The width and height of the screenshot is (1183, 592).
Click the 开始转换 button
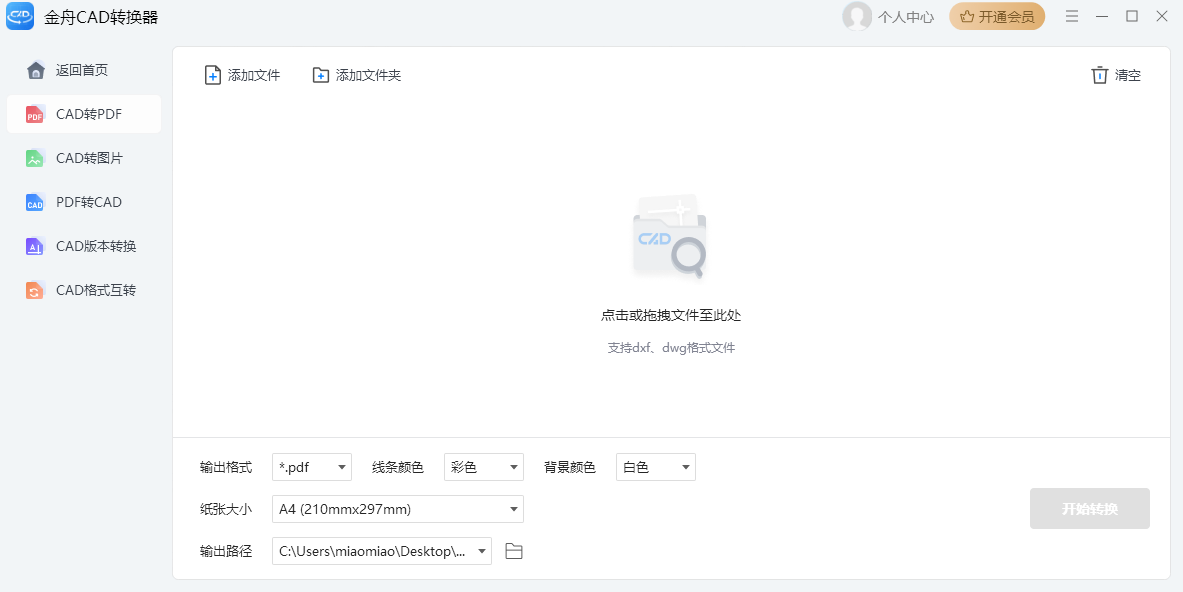pos(1089,509)
